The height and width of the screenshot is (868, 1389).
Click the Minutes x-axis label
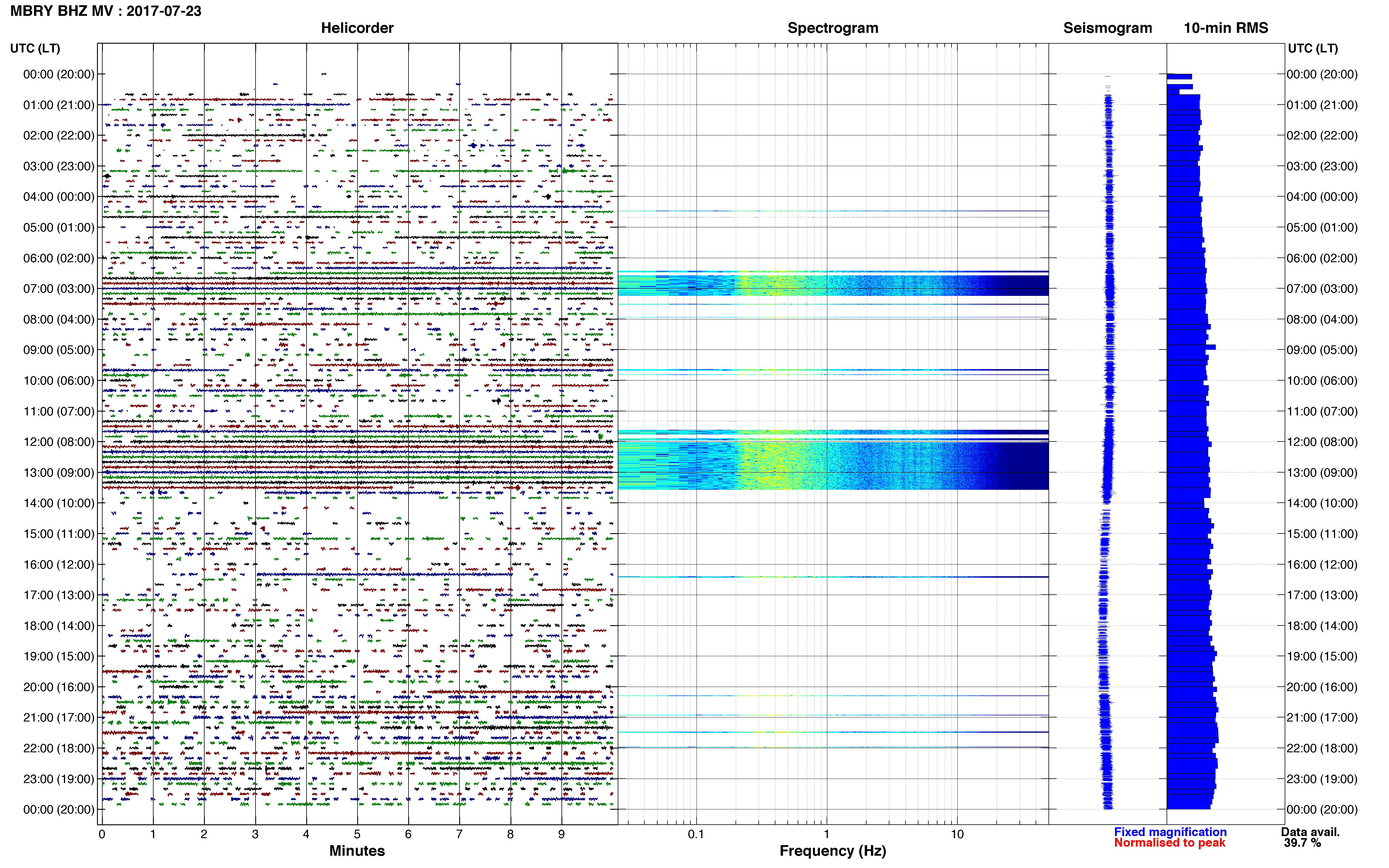(357, 851)
